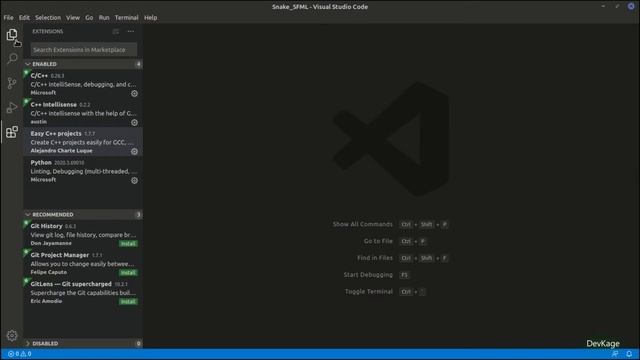Viewport: 640px width, 360px height.
Task: Open the Help menu
Action: coord(151,18)
